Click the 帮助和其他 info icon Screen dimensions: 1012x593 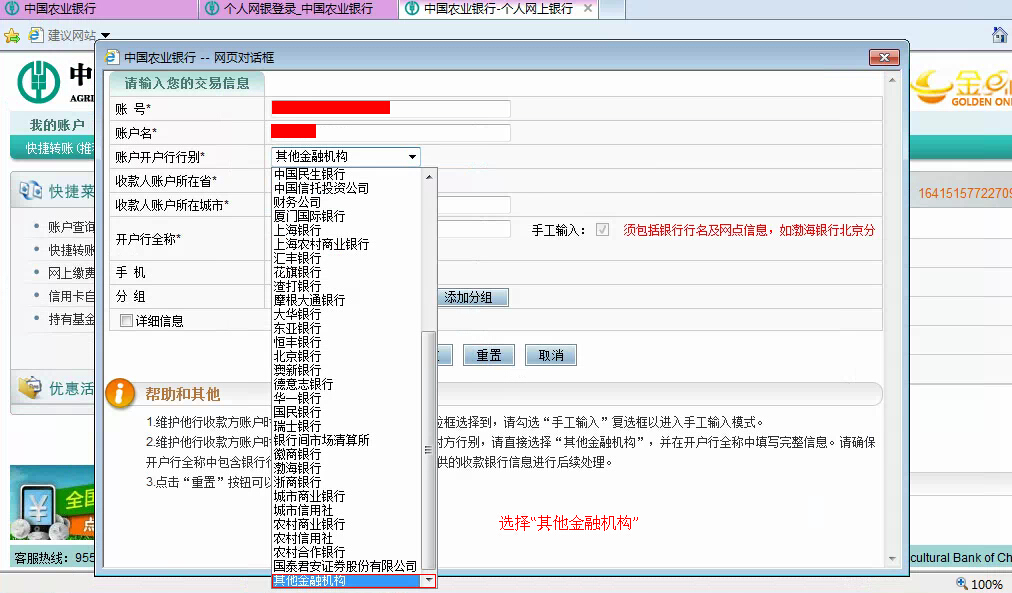point(120,393)
